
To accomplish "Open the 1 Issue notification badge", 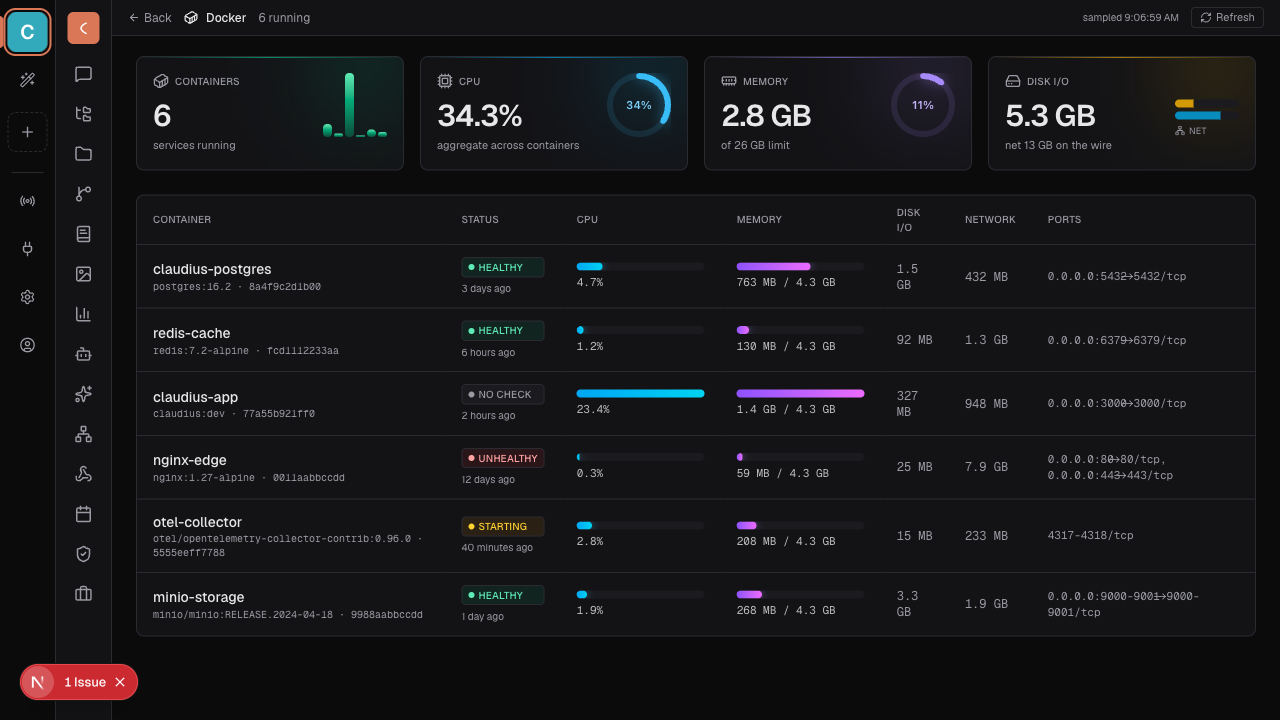I will click(79, 682).
